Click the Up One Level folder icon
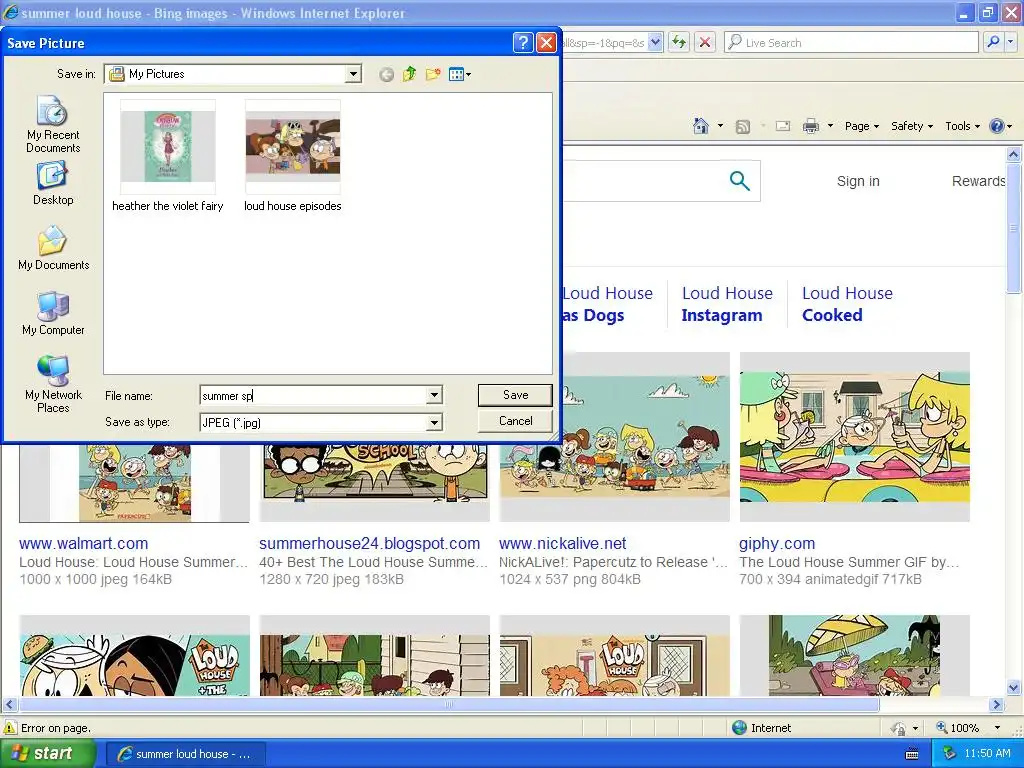 409,74
